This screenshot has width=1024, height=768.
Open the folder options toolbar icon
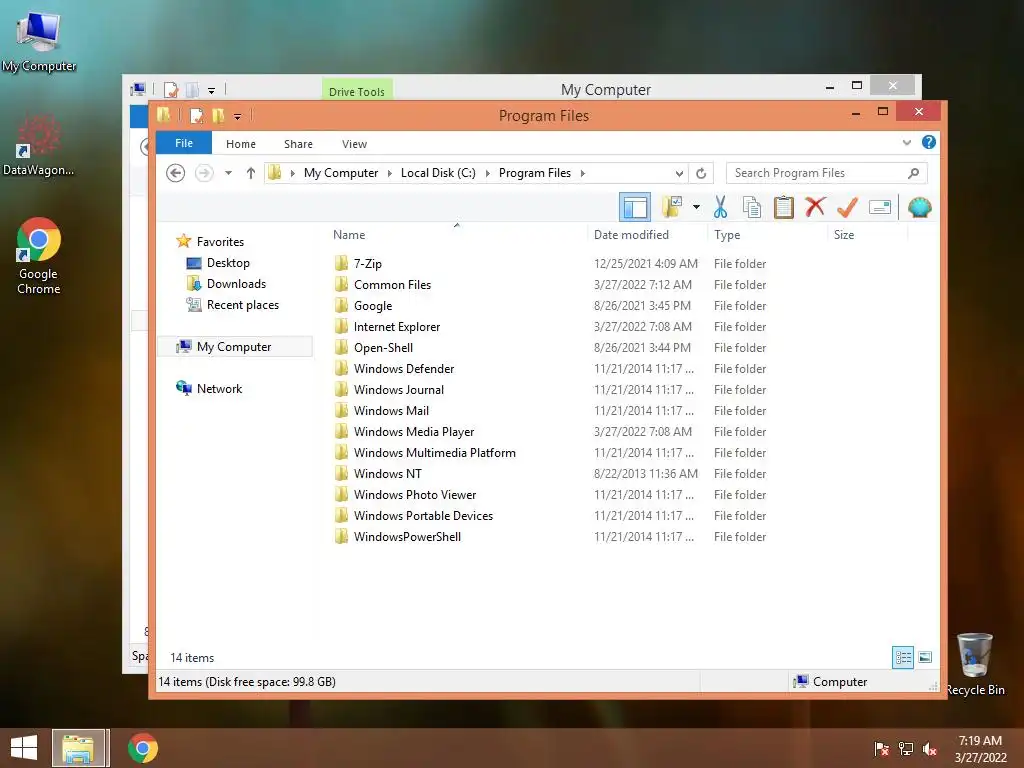pyautogui.click(x=672, y=208)
